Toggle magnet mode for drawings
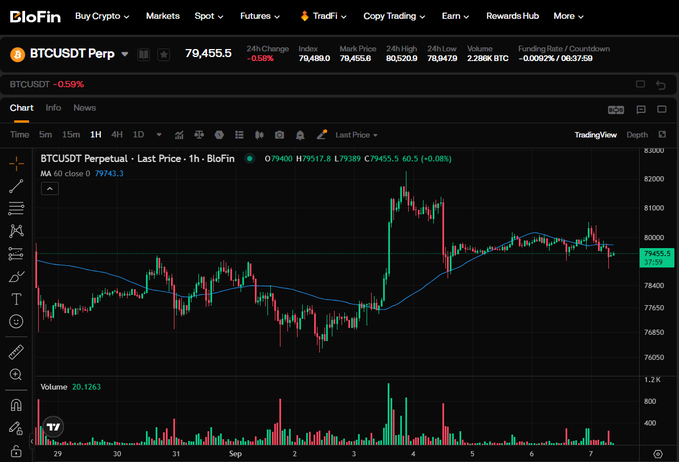Viewport: 679px width, 462px height. 16,405
